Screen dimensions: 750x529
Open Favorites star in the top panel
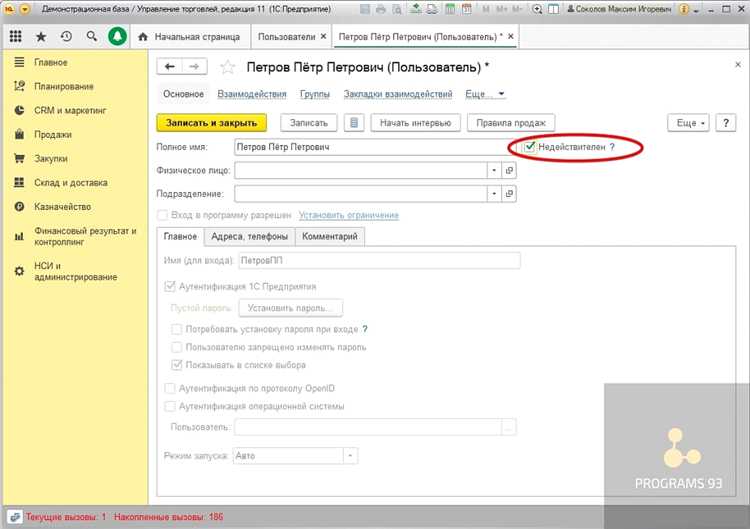[41, 36]
